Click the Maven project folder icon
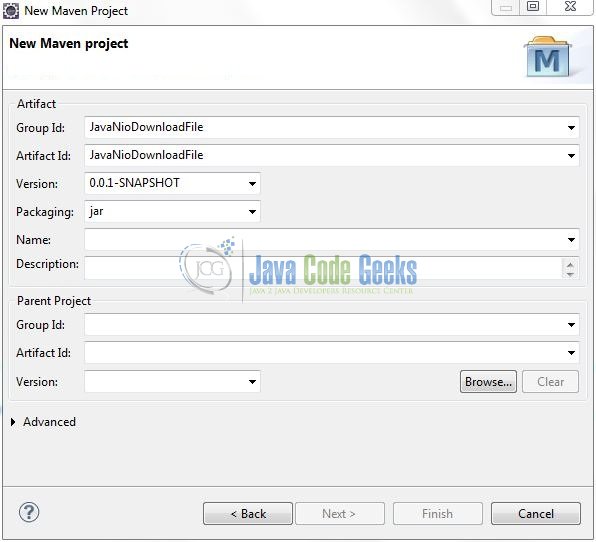Viewport: 596px width, 542px height. click(548, 56)
